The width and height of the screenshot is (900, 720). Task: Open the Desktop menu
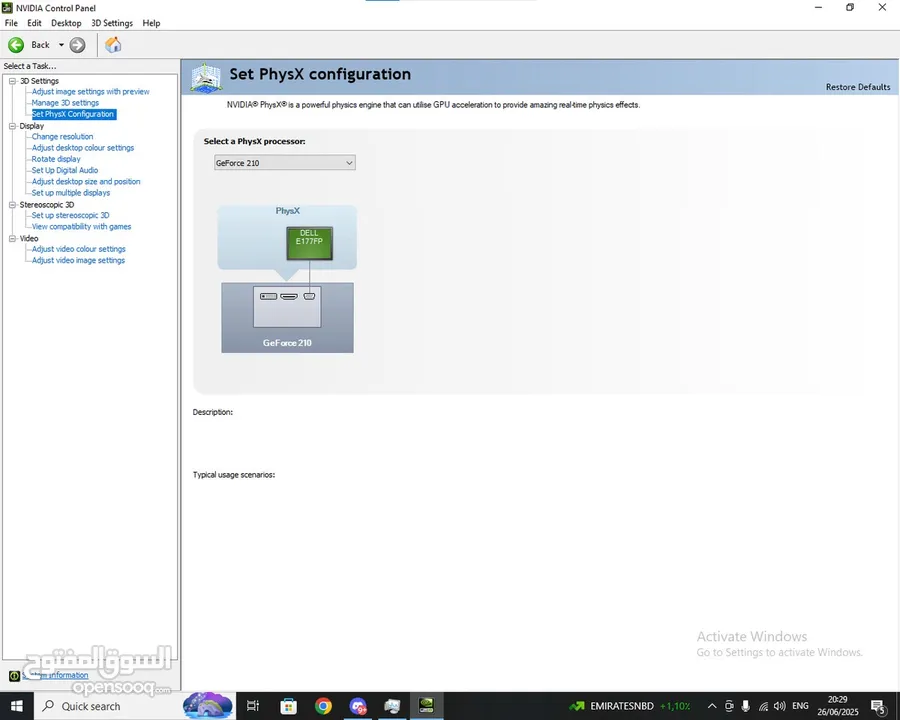66,23
